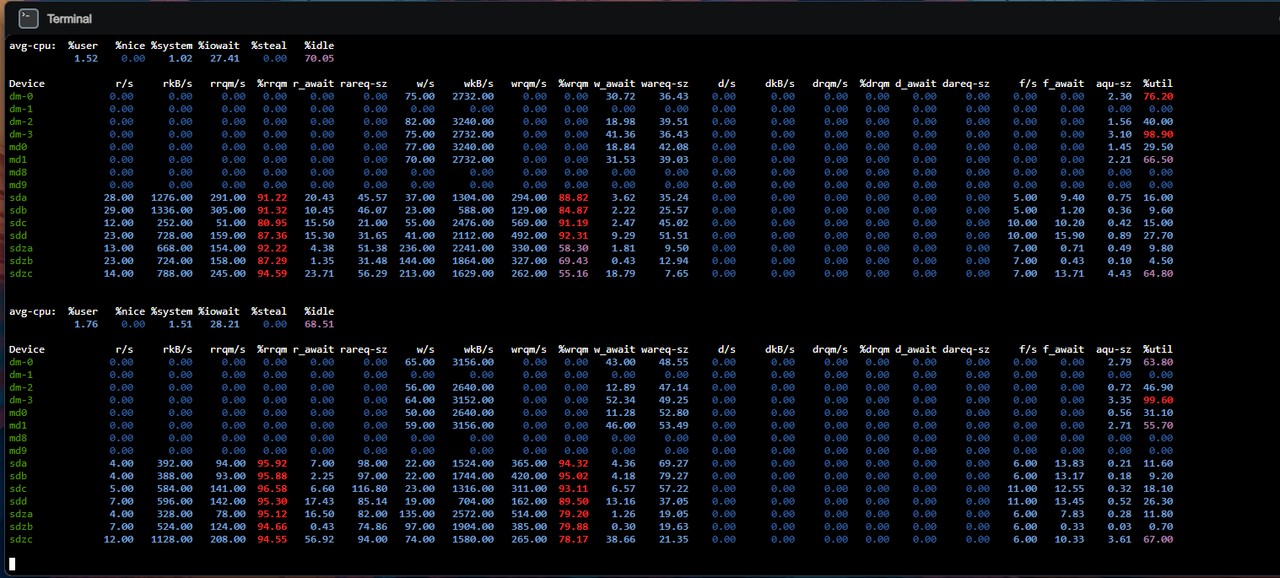
Task: Click the red %rrqm value 95.92
Action: [272, 463]
